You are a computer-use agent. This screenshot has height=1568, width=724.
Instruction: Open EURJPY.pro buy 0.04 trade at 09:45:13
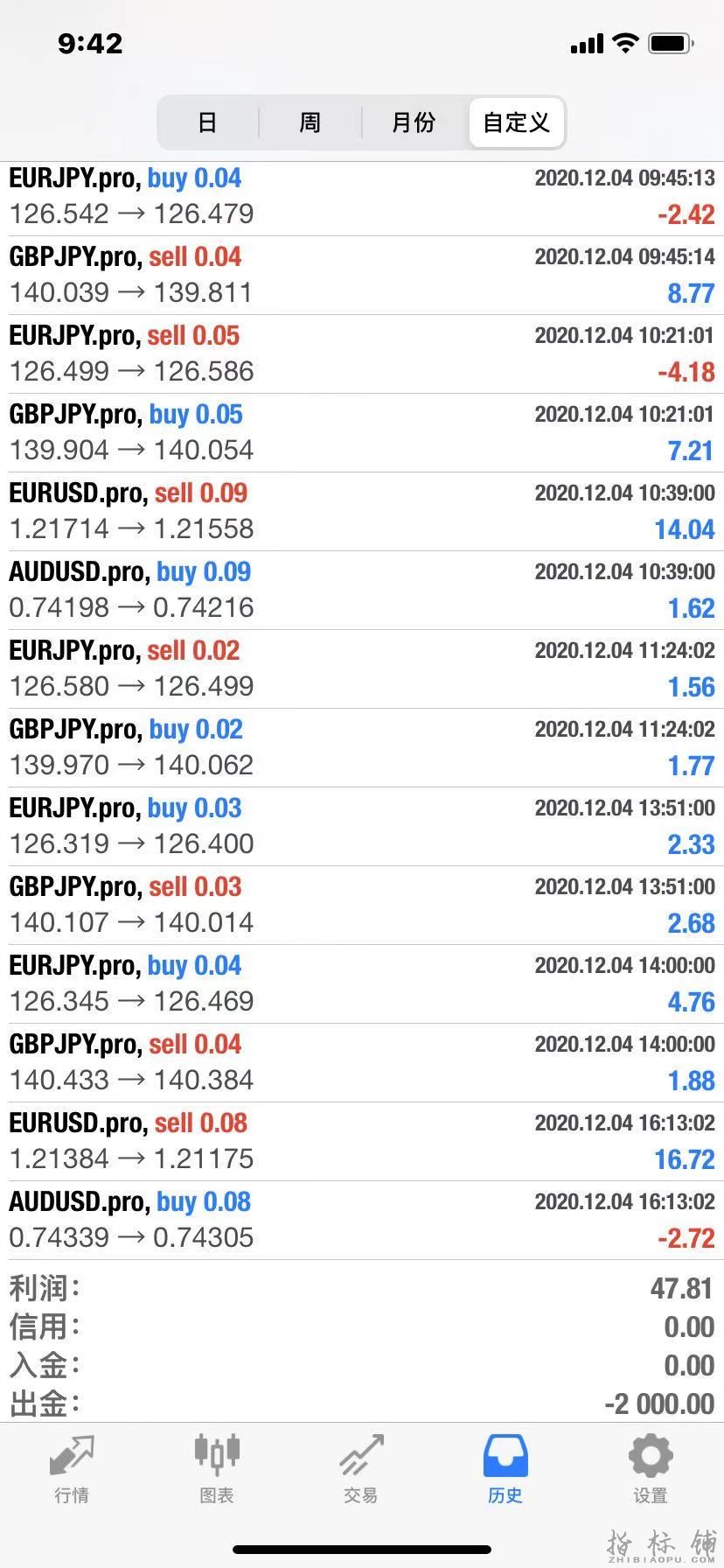point(362,197)
